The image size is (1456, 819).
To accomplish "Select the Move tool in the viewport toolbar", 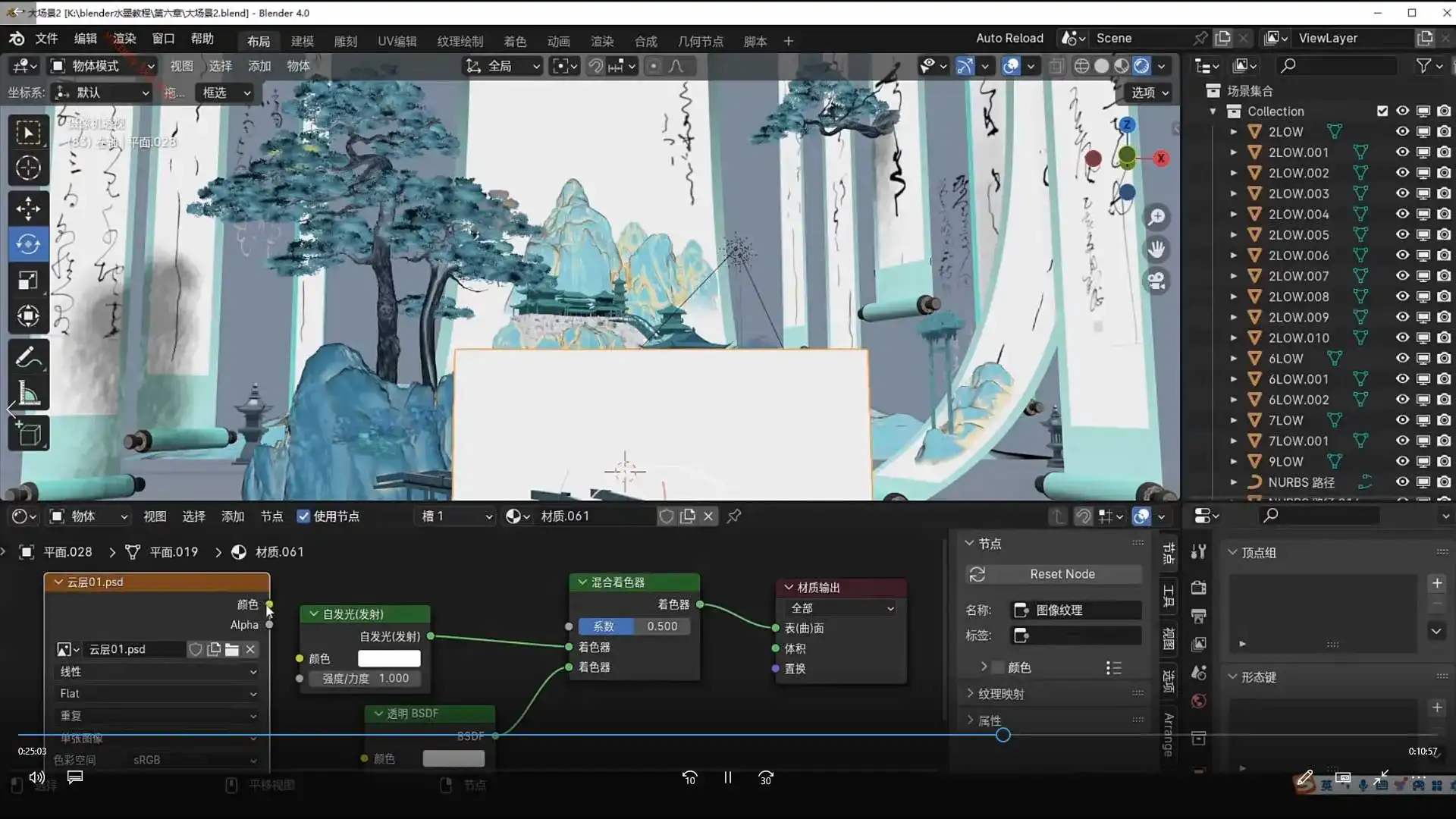I will (28, 208).
